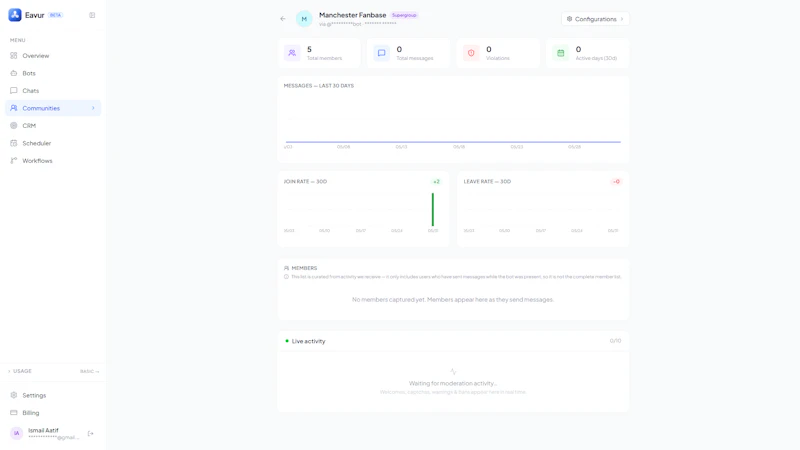
Task: Click the Scheduler calendar icon
Action: pyautogui.click(x=14, y=143)
